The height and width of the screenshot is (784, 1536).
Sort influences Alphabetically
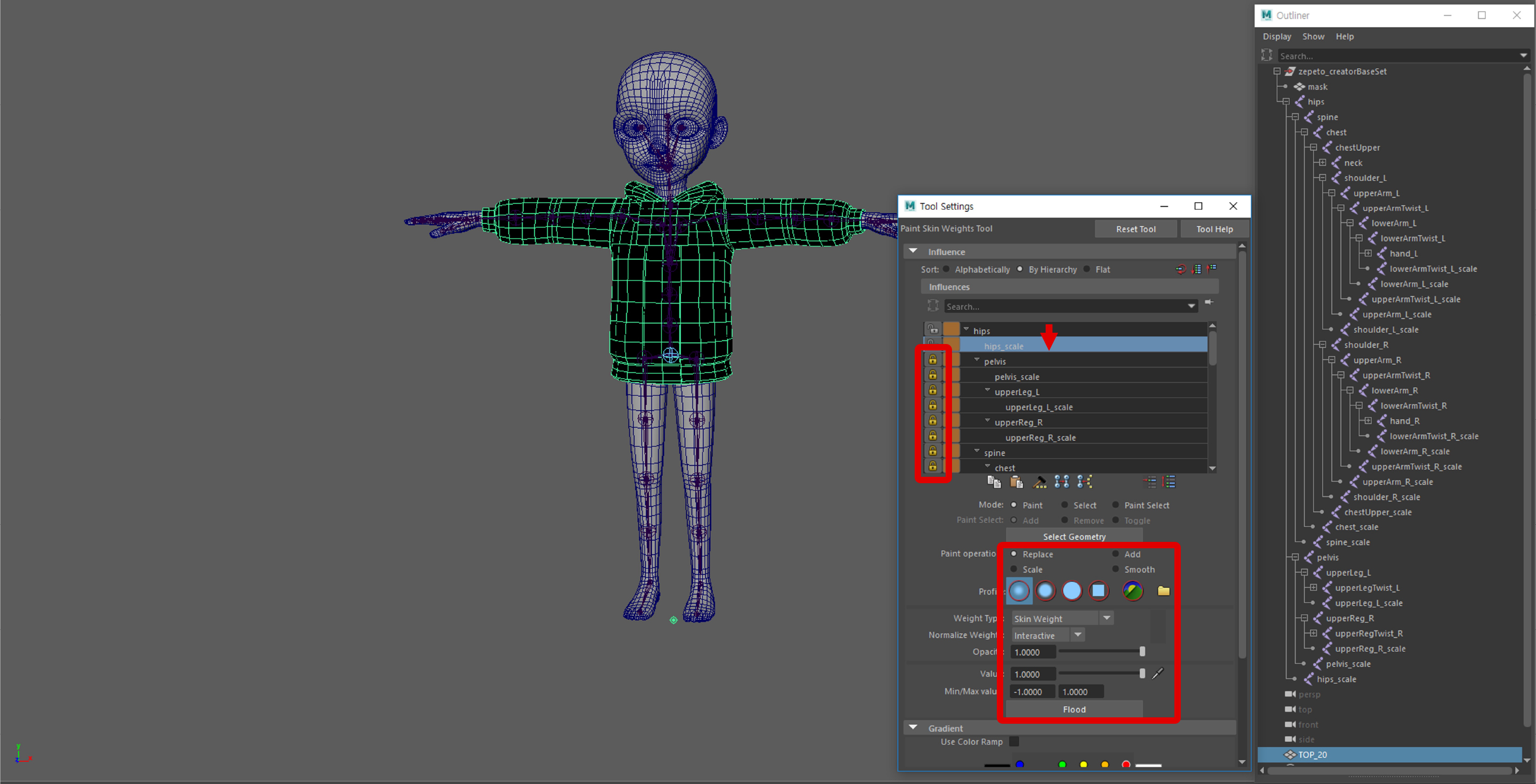tap(946, 269)
